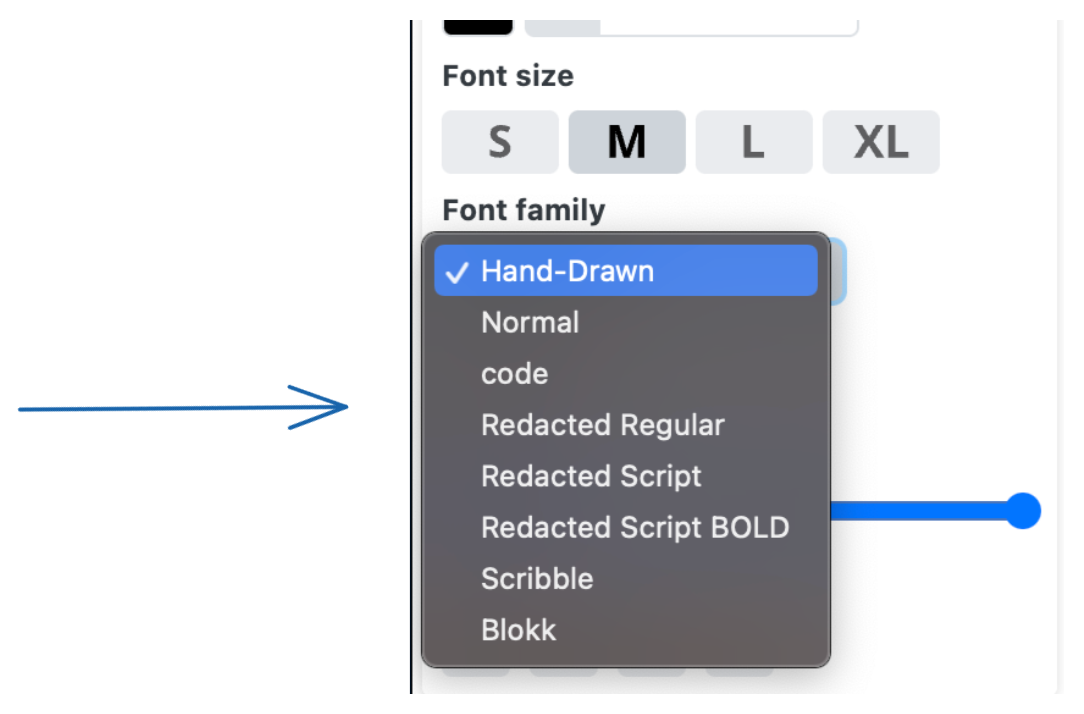Select the M font size
Image resolution: width=1084 pixels, height=714 pixels.
[x=627, y=141]
